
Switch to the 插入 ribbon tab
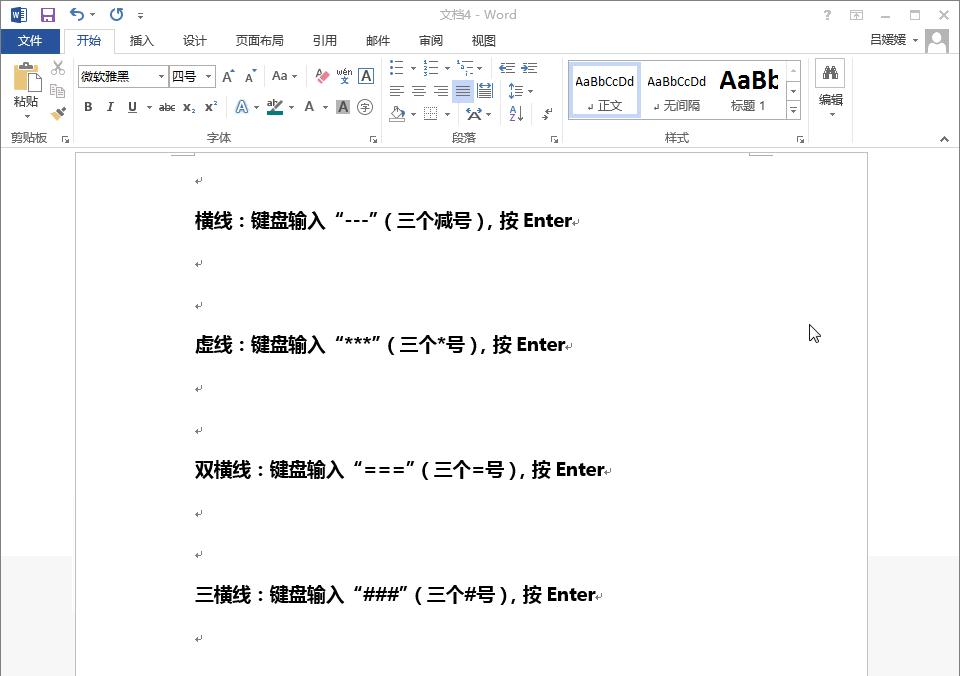point(142,41)
